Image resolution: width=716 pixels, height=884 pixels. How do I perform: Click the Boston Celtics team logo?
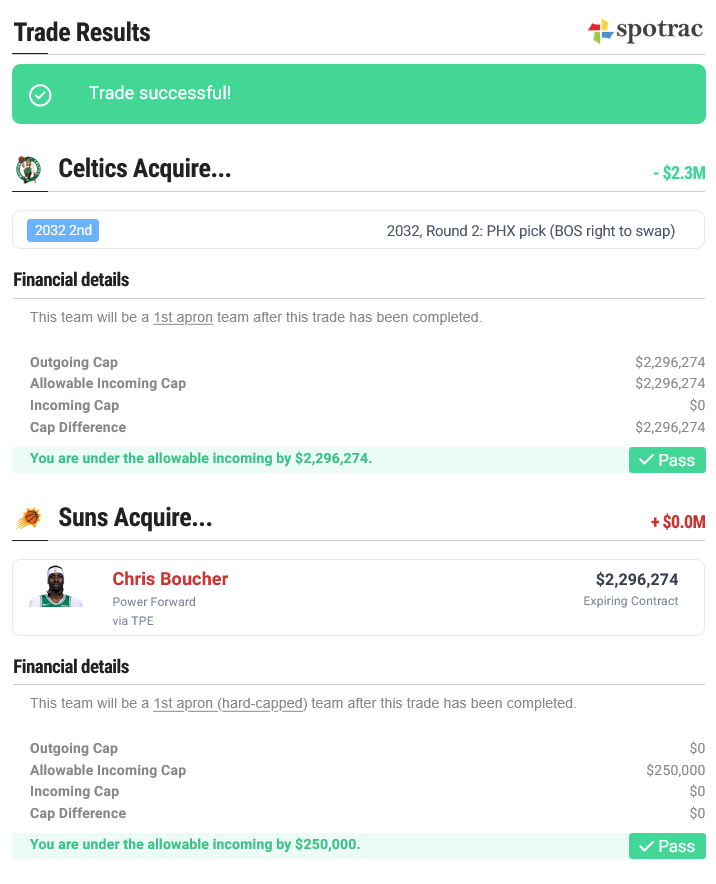pos(28,170)
